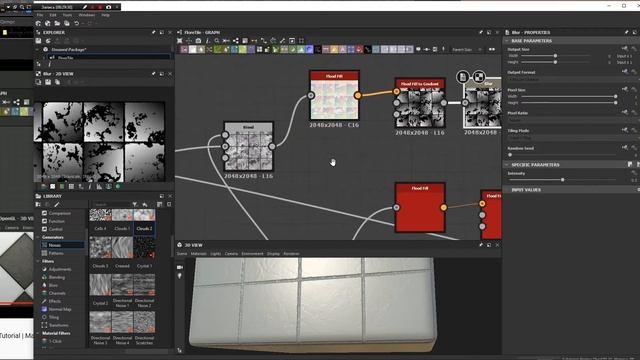Image resolution: width=640 pixels, height=360 pixels.
Task: Click the undo arrow in main toolbar
Action: click(x=76, y=24)
